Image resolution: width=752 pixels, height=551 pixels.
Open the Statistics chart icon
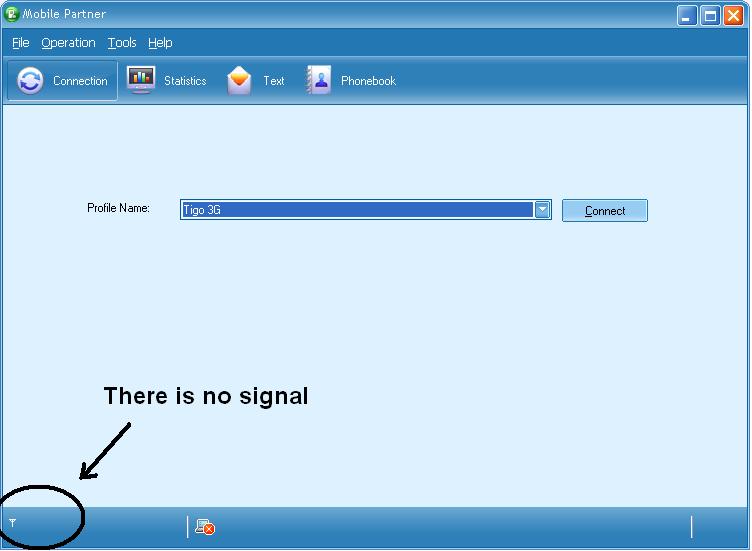coord(141,81)
